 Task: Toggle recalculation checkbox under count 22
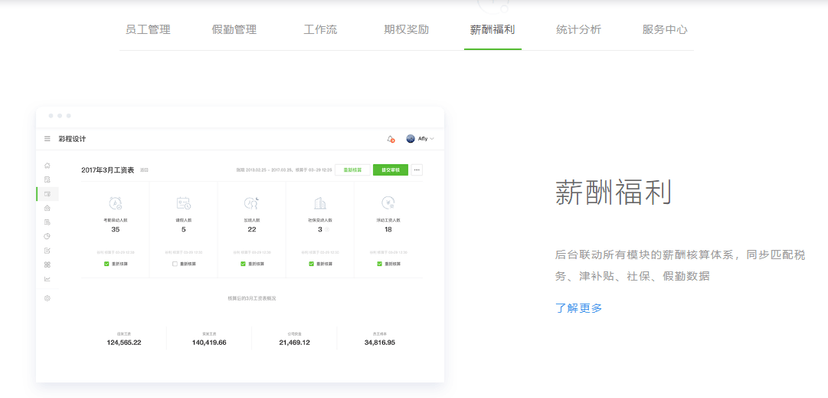pyautogui.click(x=243, y=263)
